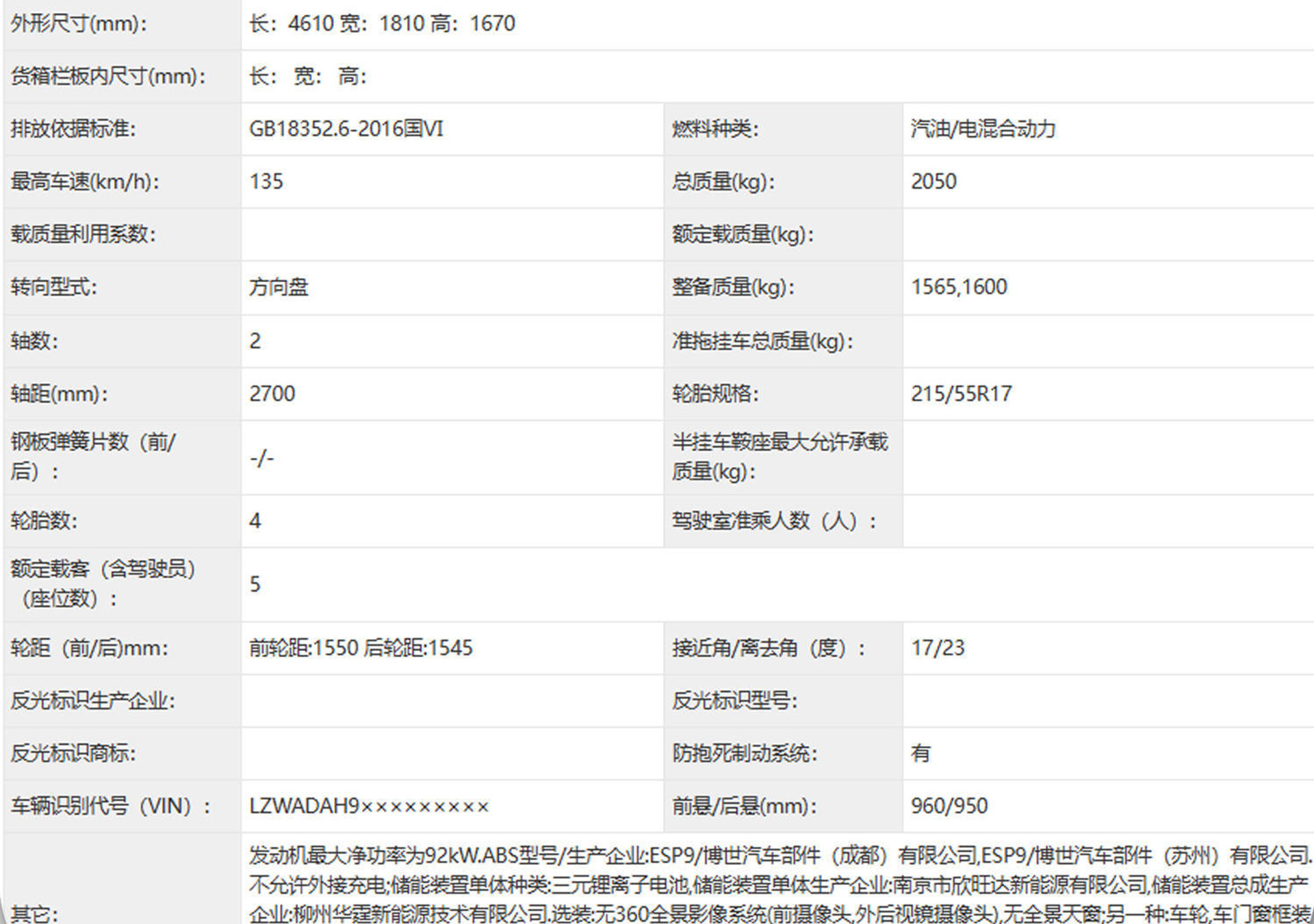Select overhang value 960/950
Image resolution: width=1314 pixels, height=924 pixels.
click(x=949, y=806)
